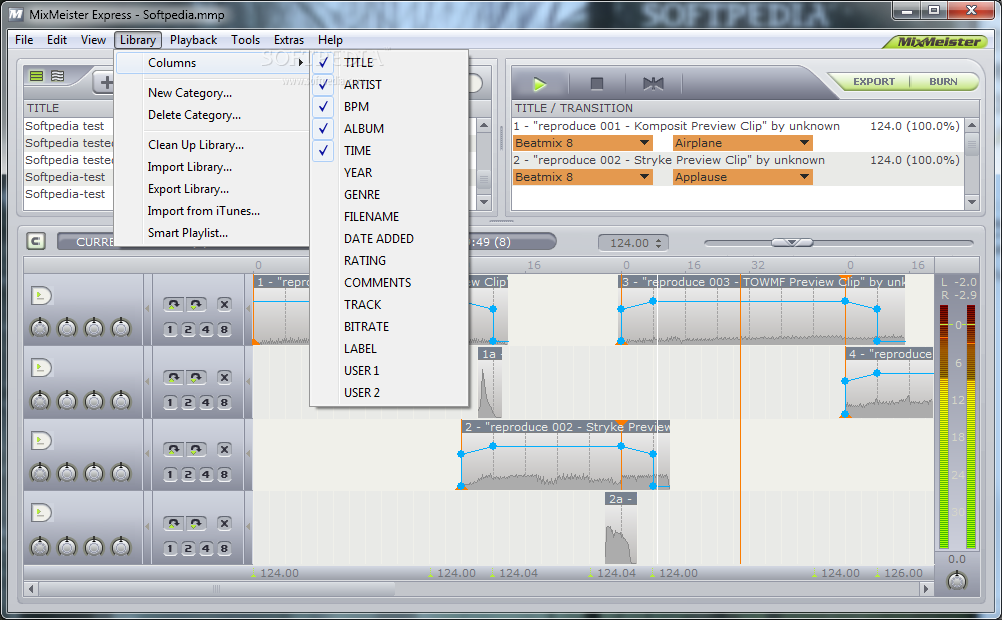Choose Clean Up Library... menu entry
Viewport: 1002px width, 620px height.
click(x=212, y=145)
